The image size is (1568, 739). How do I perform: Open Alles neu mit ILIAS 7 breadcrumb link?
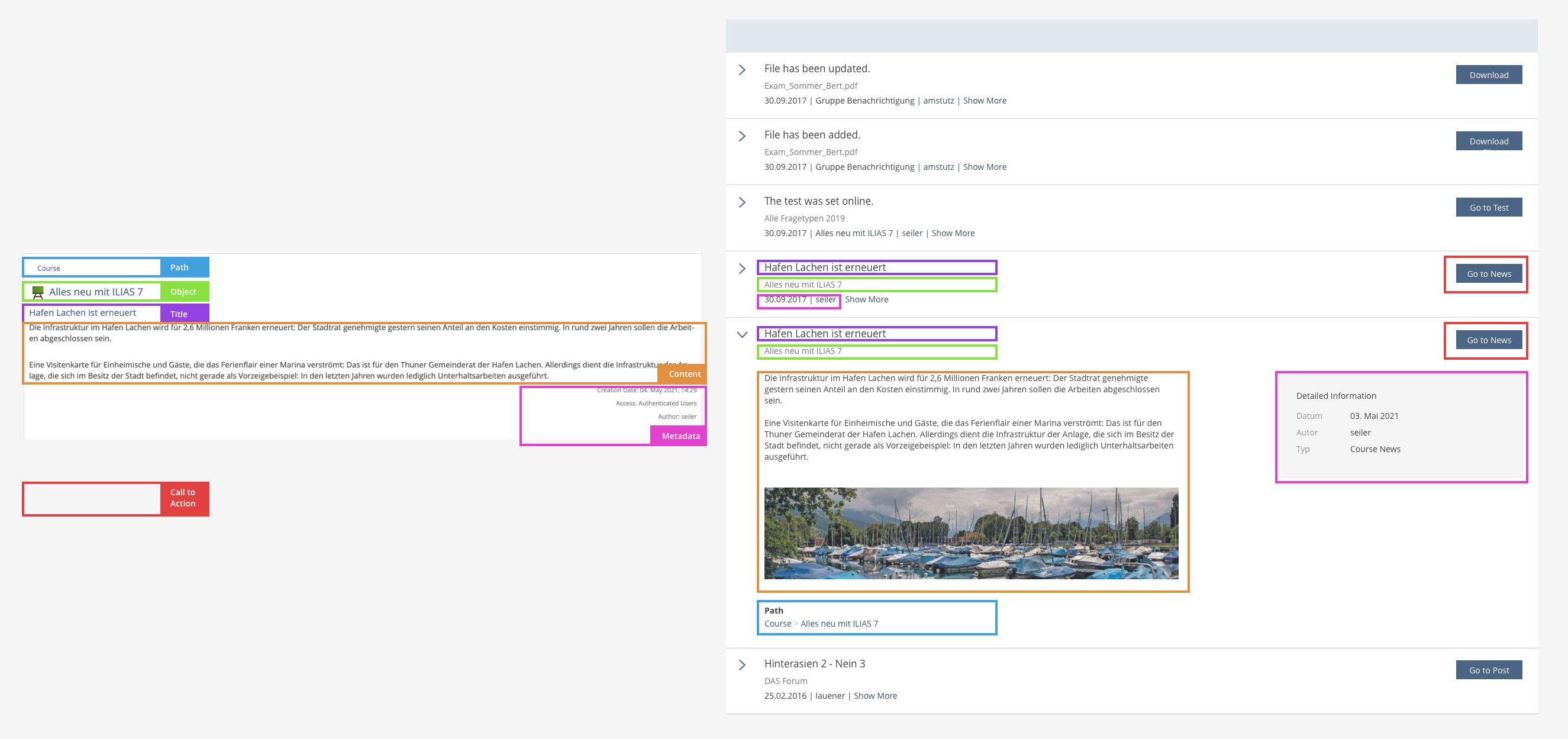coord(839,624)
